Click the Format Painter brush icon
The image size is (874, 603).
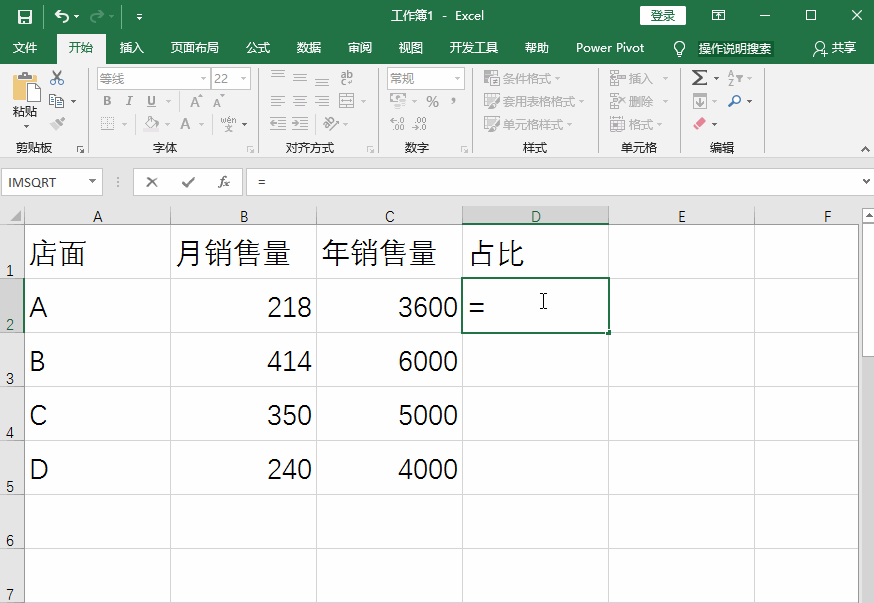[57, 124]
